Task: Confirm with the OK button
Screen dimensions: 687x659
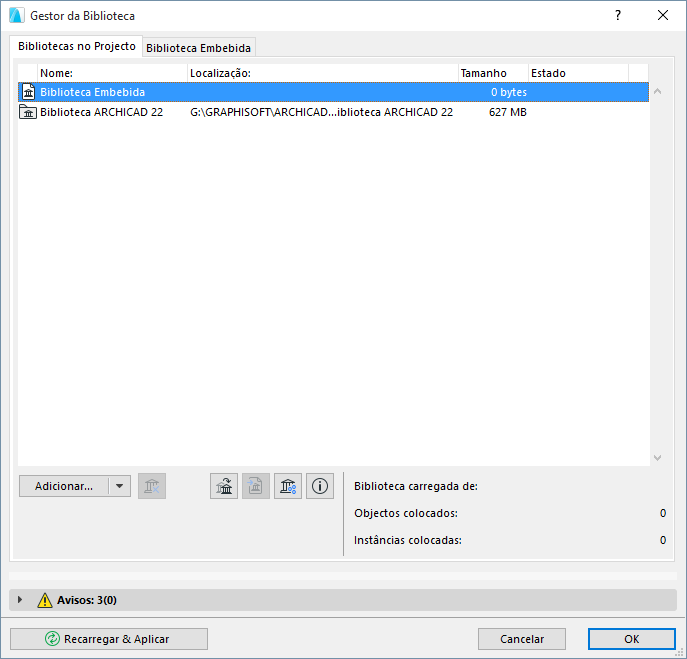Action: [x=631, y=639]
